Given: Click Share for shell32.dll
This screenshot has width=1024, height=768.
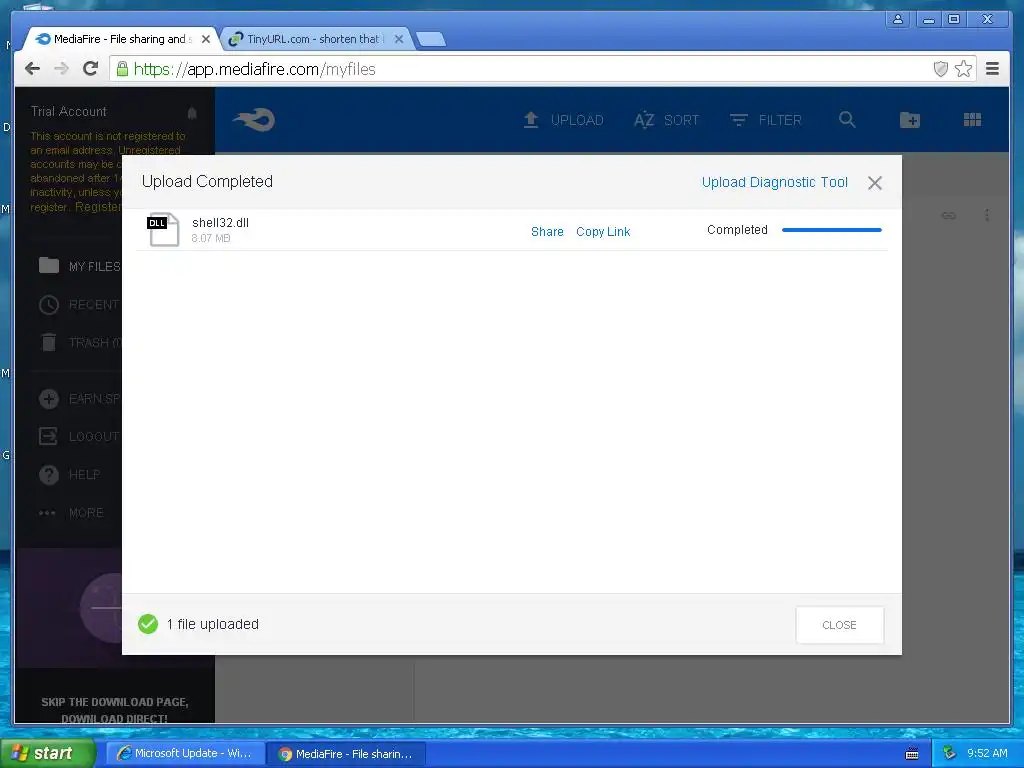Looking at the screenshot, I should tap(547, 232).
